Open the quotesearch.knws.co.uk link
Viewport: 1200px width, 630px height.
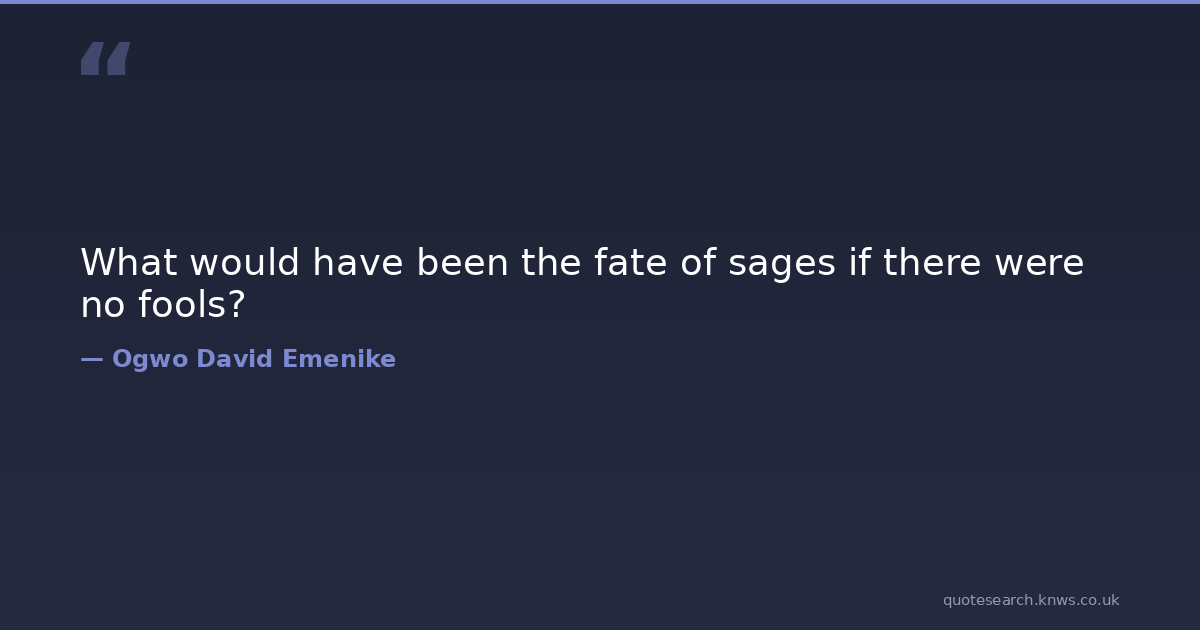pos(1030,600)
